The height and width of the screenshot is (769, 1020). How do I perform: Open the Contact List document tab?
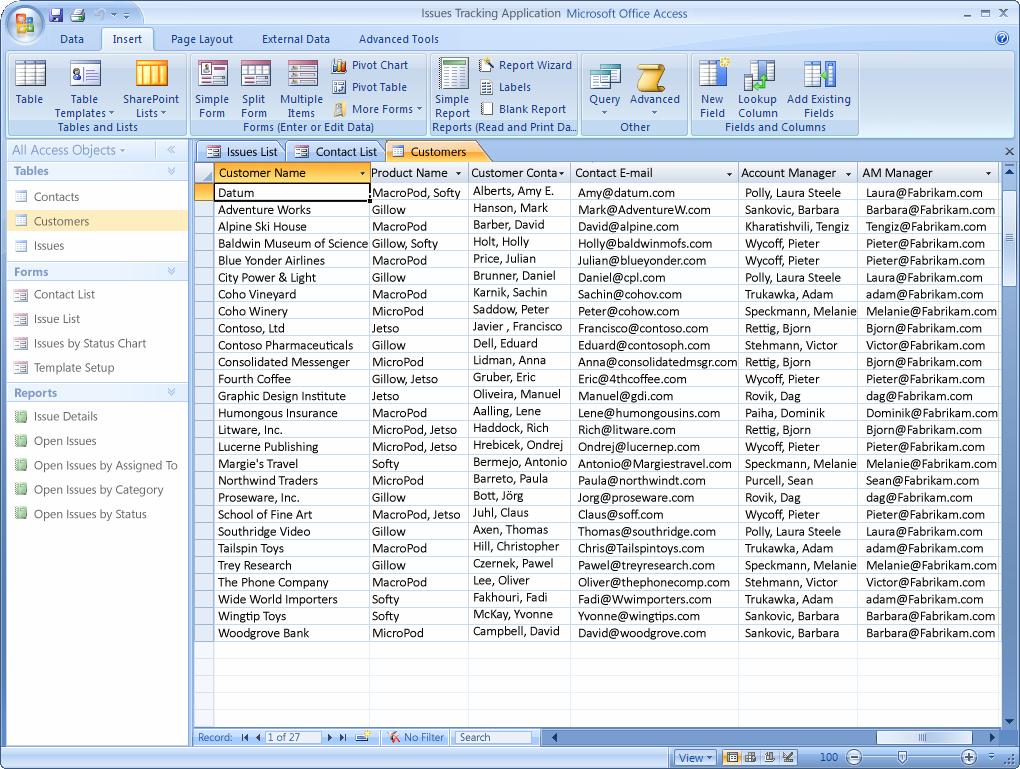336,152
